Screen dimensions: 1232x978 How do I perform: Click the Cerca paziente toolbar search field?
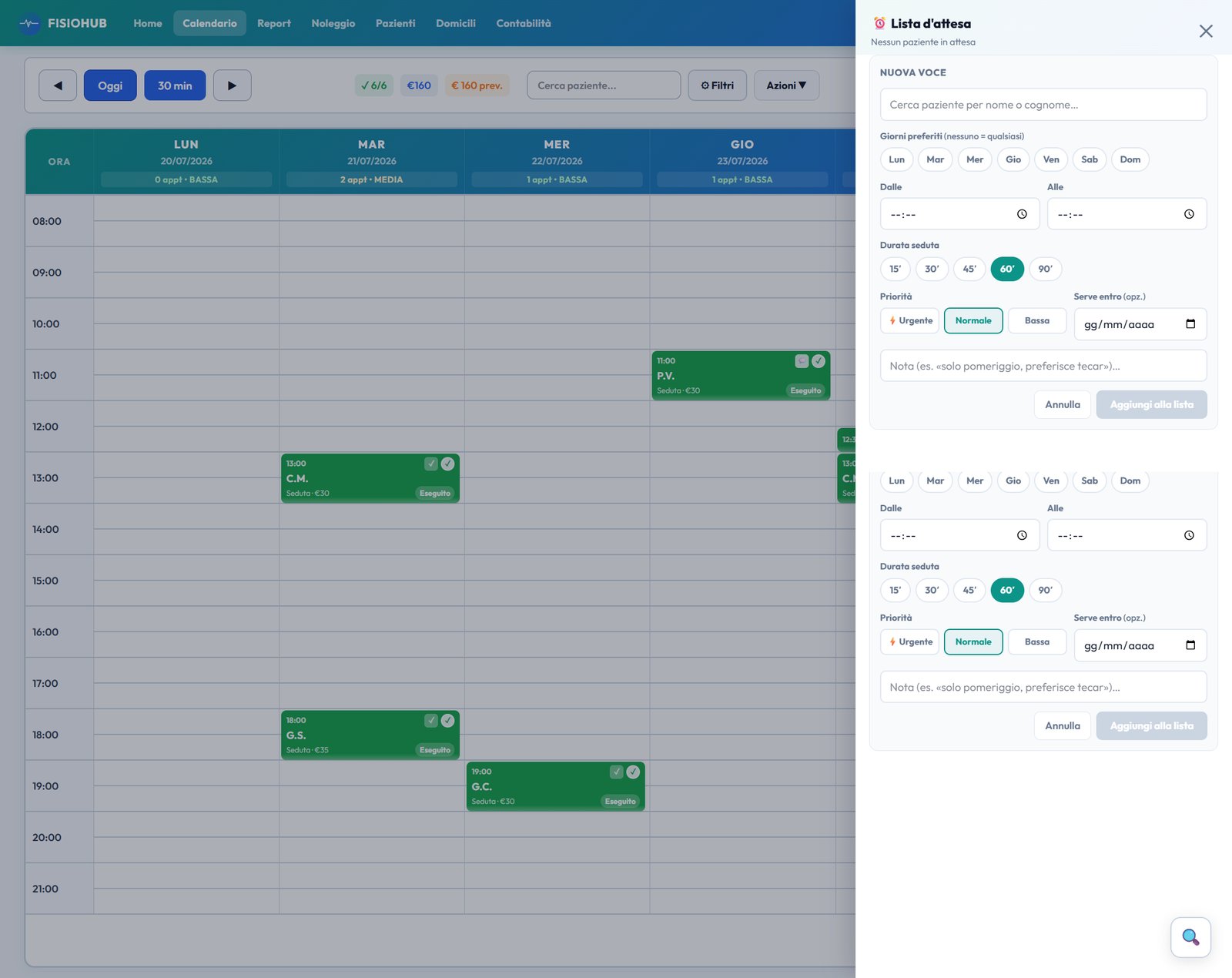click(x=604, y=85)
